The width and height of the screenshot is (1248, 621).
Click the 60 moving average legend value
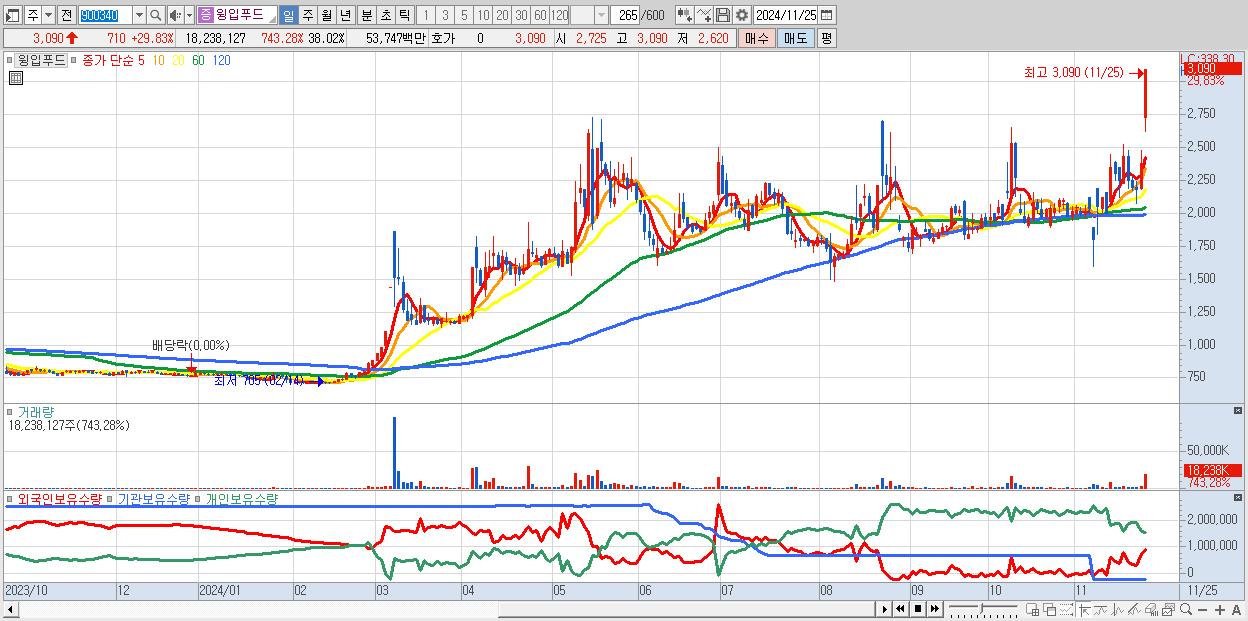click(198, 60)
